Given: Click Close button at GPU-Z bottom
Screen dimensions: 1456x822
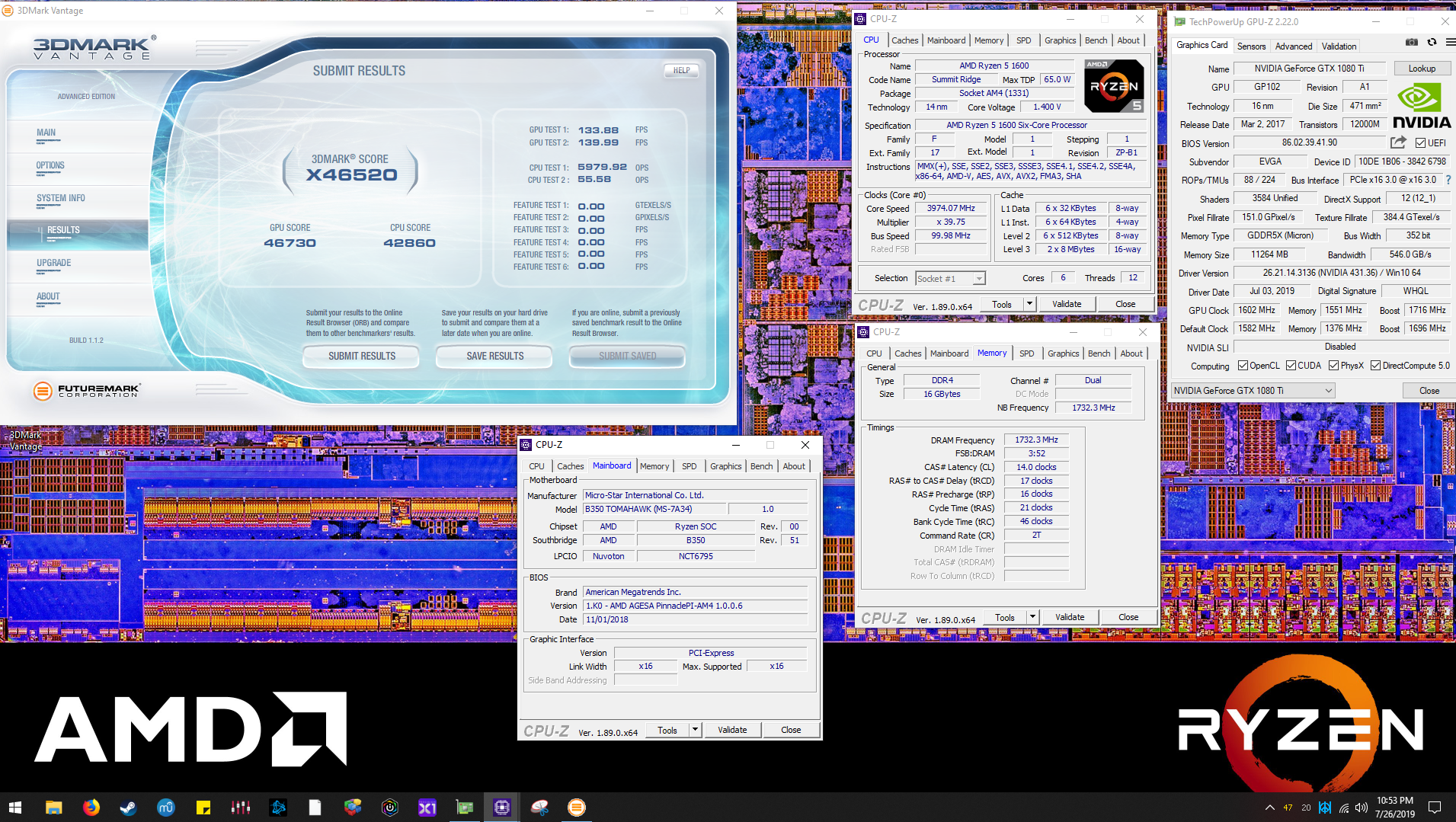Looking at the screenshot, I should point(1429,391).
